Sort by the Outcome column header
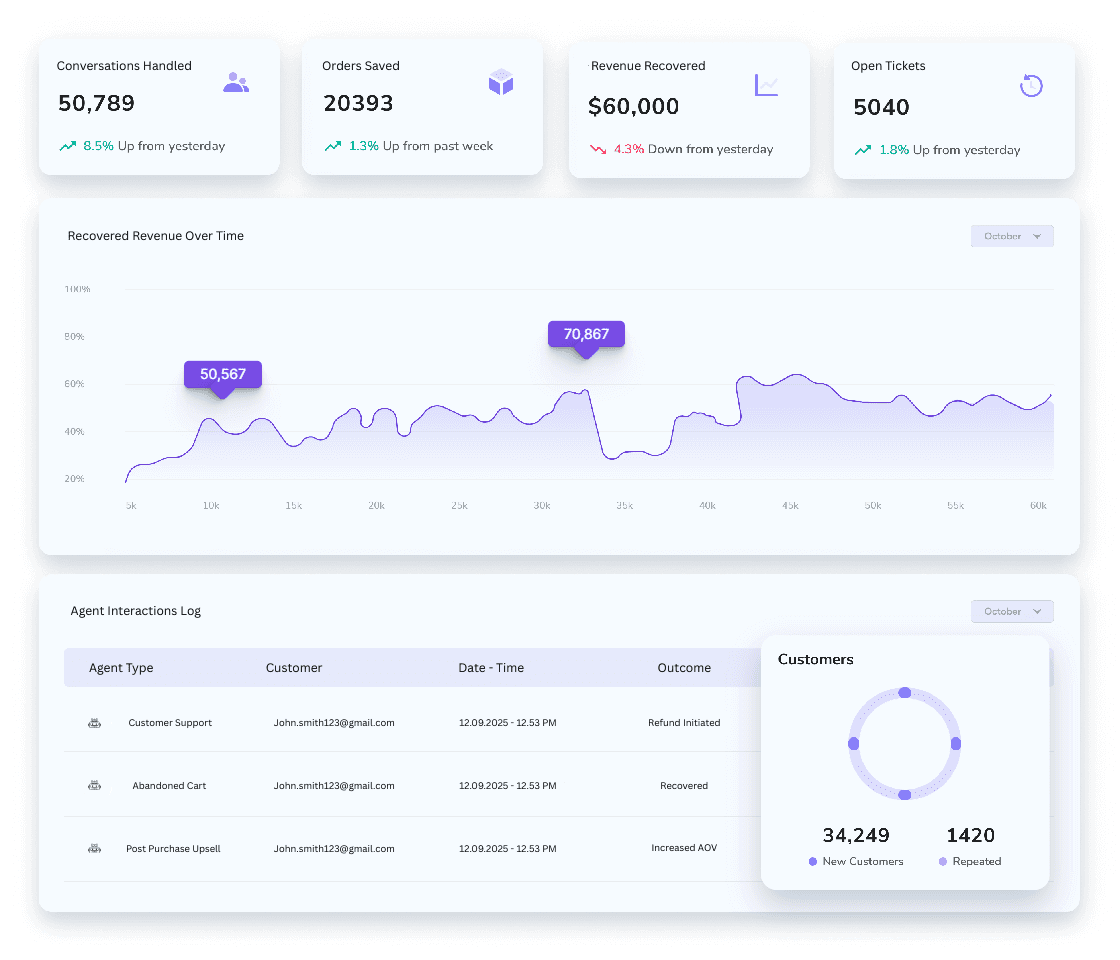 684,667
